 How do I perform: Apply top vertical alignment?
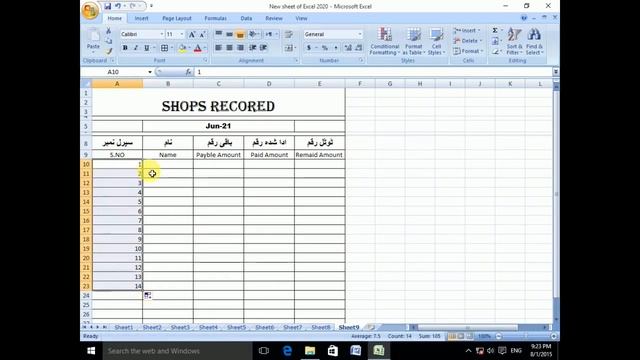[219, 34]
